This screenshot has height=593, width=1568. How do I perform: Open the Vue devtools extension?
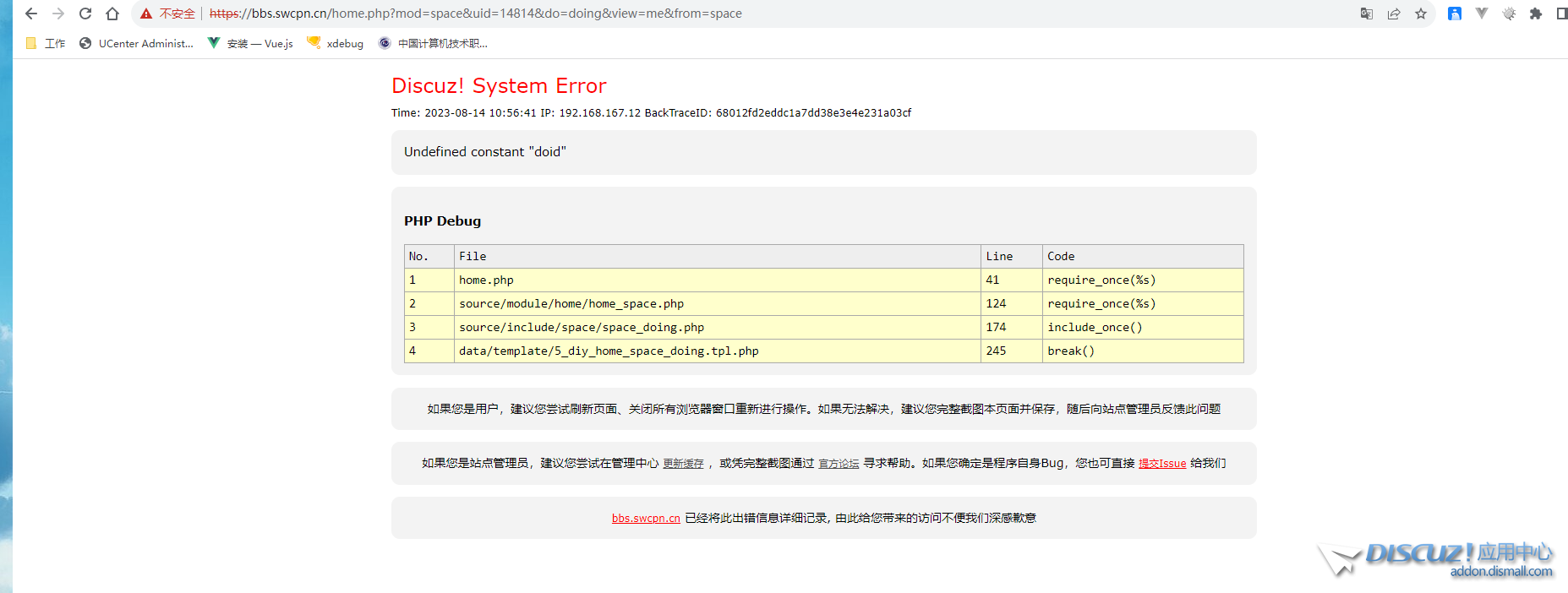(1482, 14)
